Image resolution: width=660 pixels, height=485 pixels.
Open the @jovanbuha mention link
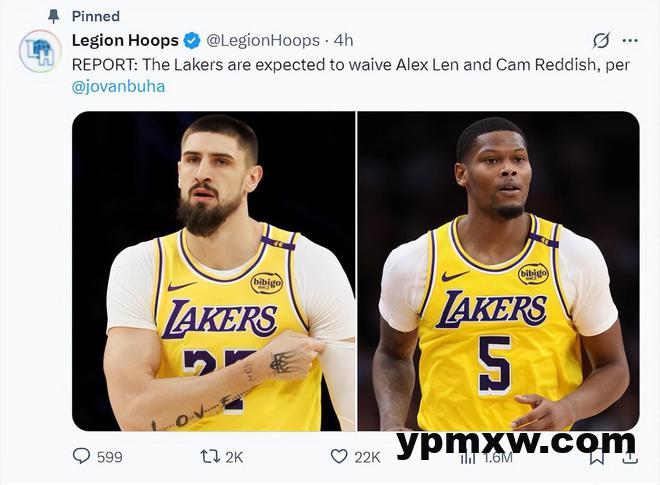click(118, 87)
